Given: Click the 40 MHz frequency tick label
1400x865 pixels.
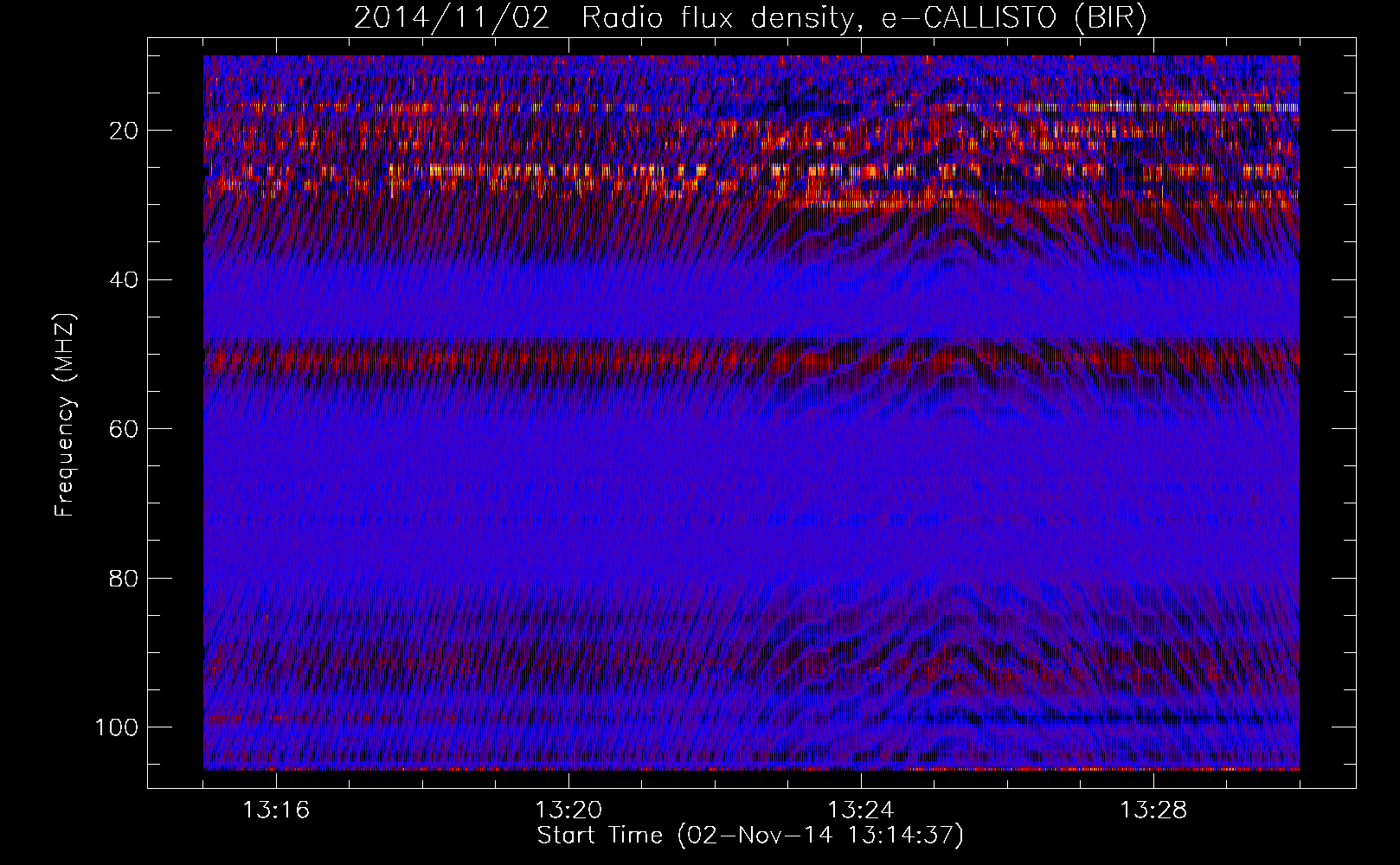Looking at the screenshot, I should [124, 280].
